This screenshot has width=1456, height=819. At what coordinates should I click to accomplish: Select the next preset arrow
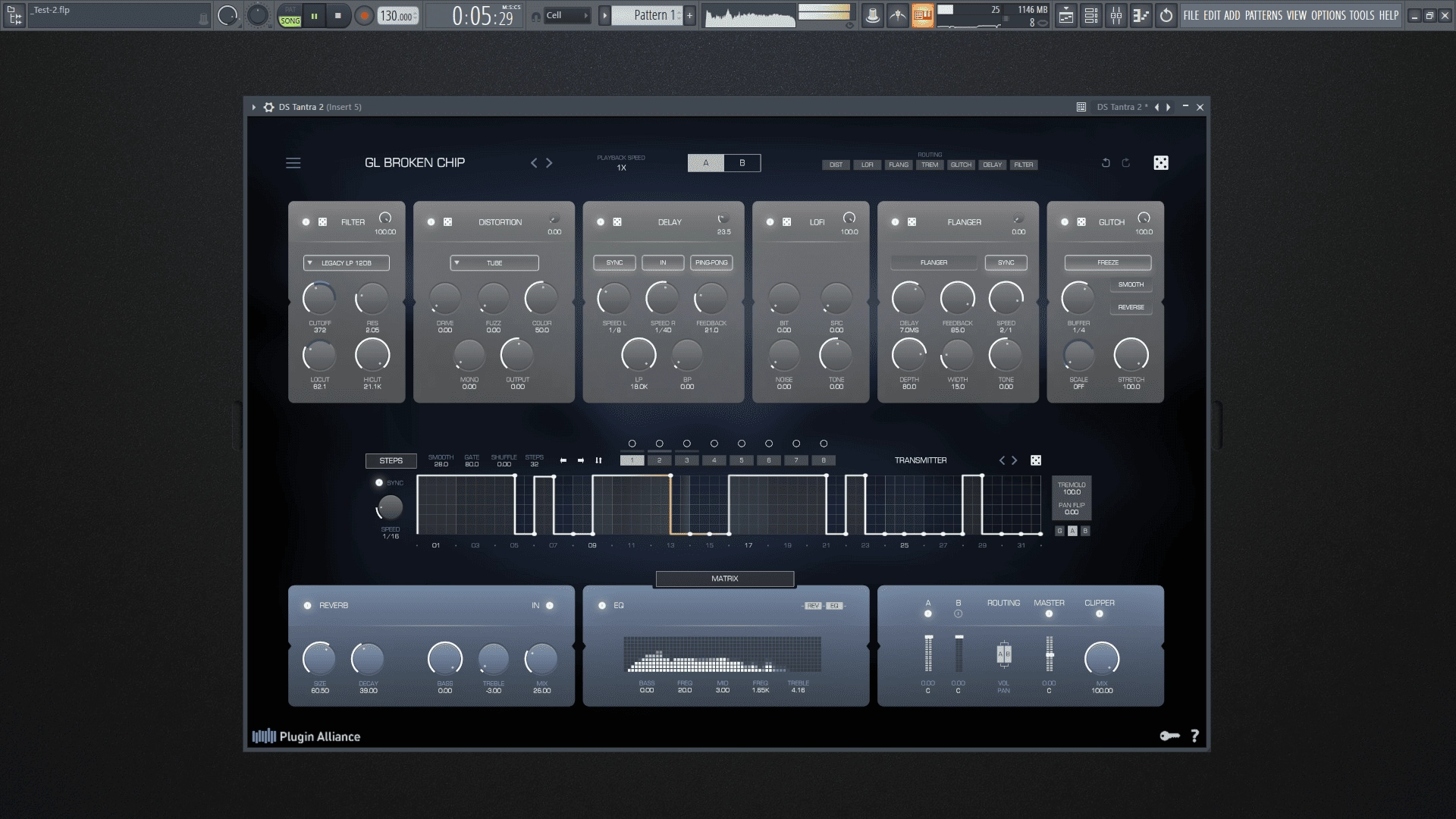tap(549, 163)
